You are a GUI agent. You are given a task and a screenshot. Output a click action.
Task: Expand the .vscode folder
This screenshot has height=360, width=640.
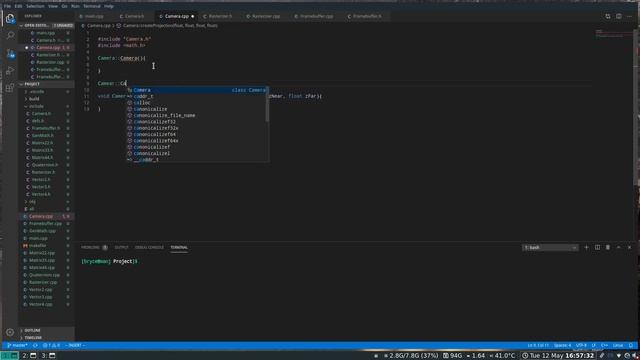[36, 91]
